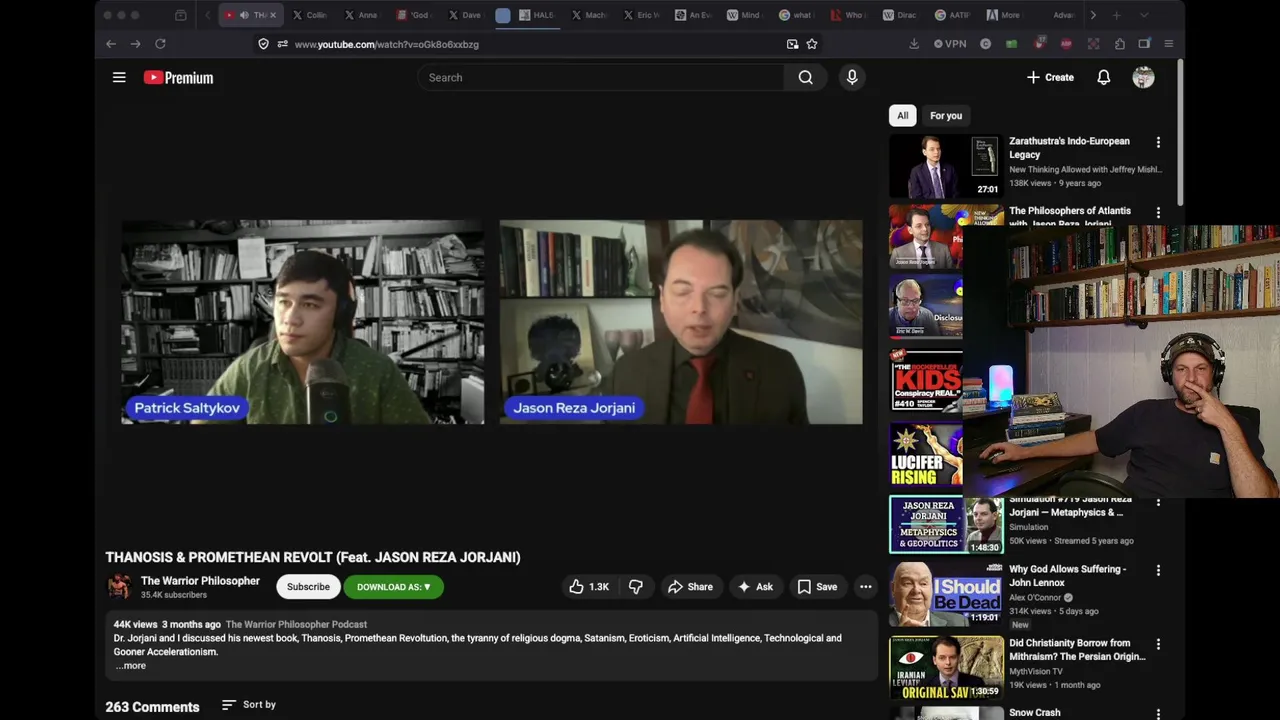Subscribe to The Warrior Philosopher

[x=308, y=587]
